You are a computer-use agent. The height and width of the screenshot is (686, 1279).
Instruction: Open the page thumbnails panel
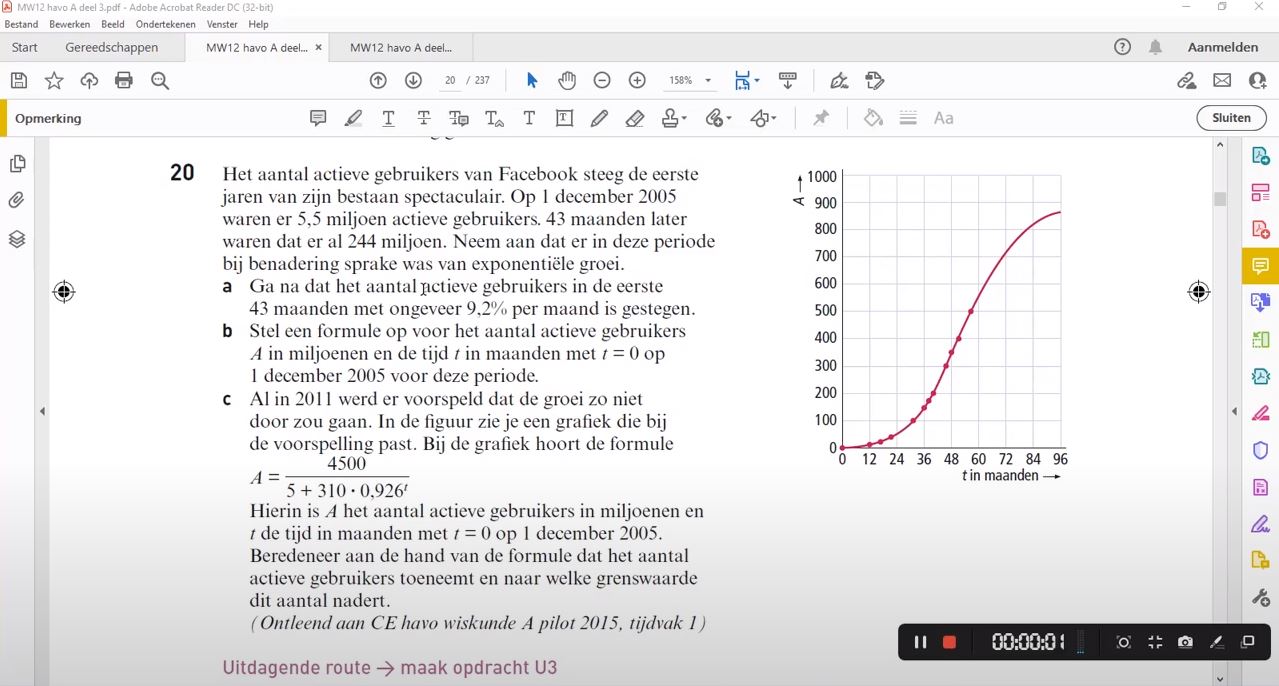click(17, 164)
